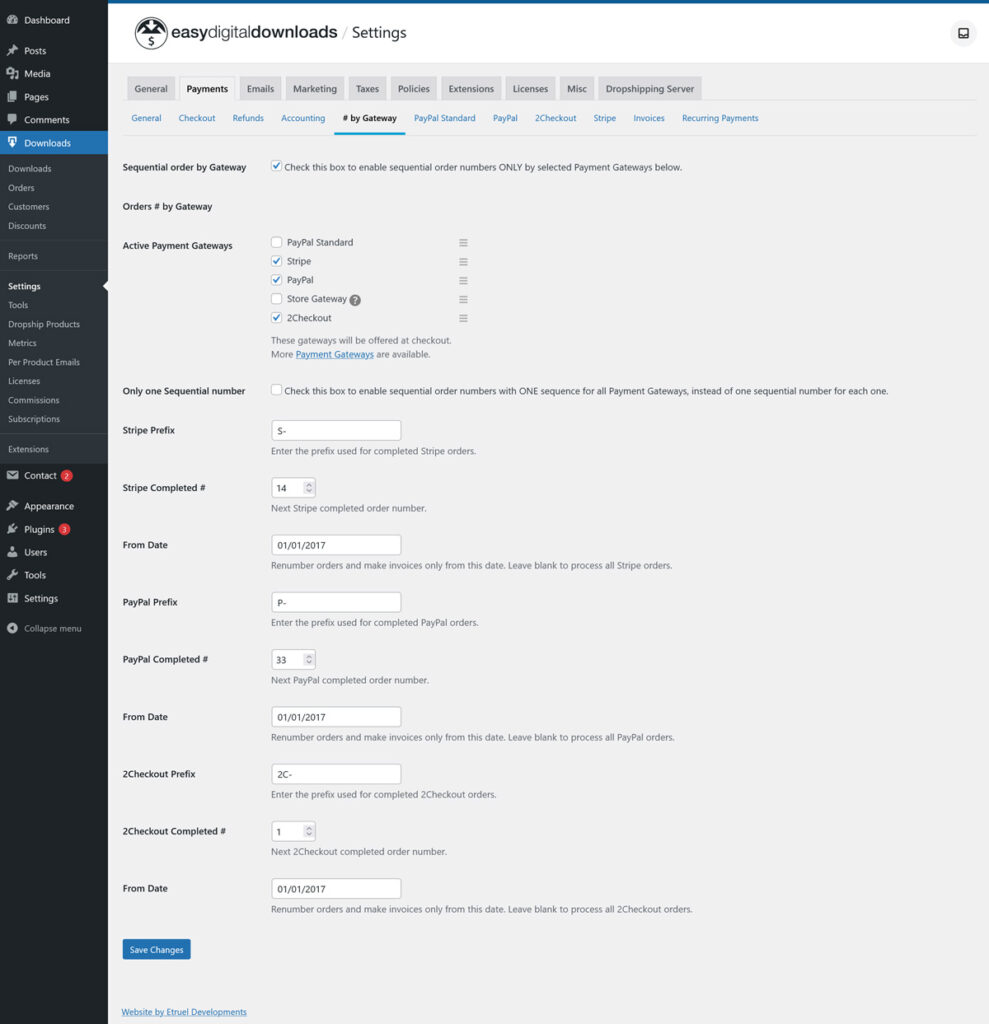Grab the 2Checkout gateway reorder handle
Screen dimensions: 989x1024
pos(463,318)
